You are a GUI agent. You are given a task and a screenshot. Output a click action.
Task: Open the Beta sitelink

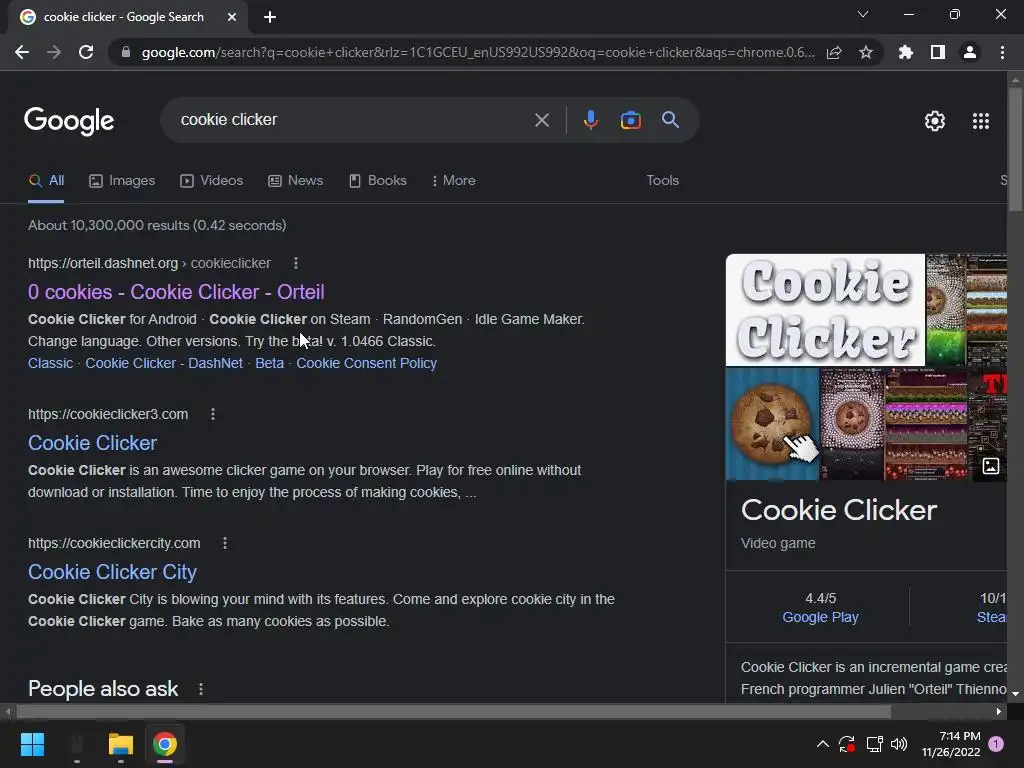[x=270, y=363]
